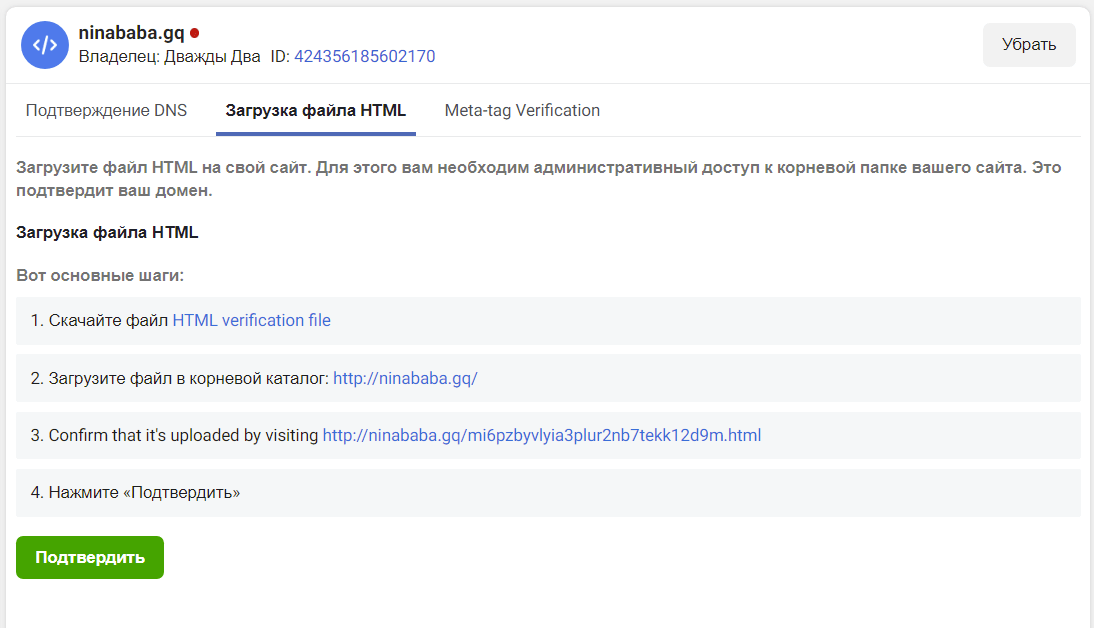Click step 2 text Загрузите файл в корневой каталог

(180, 379)
